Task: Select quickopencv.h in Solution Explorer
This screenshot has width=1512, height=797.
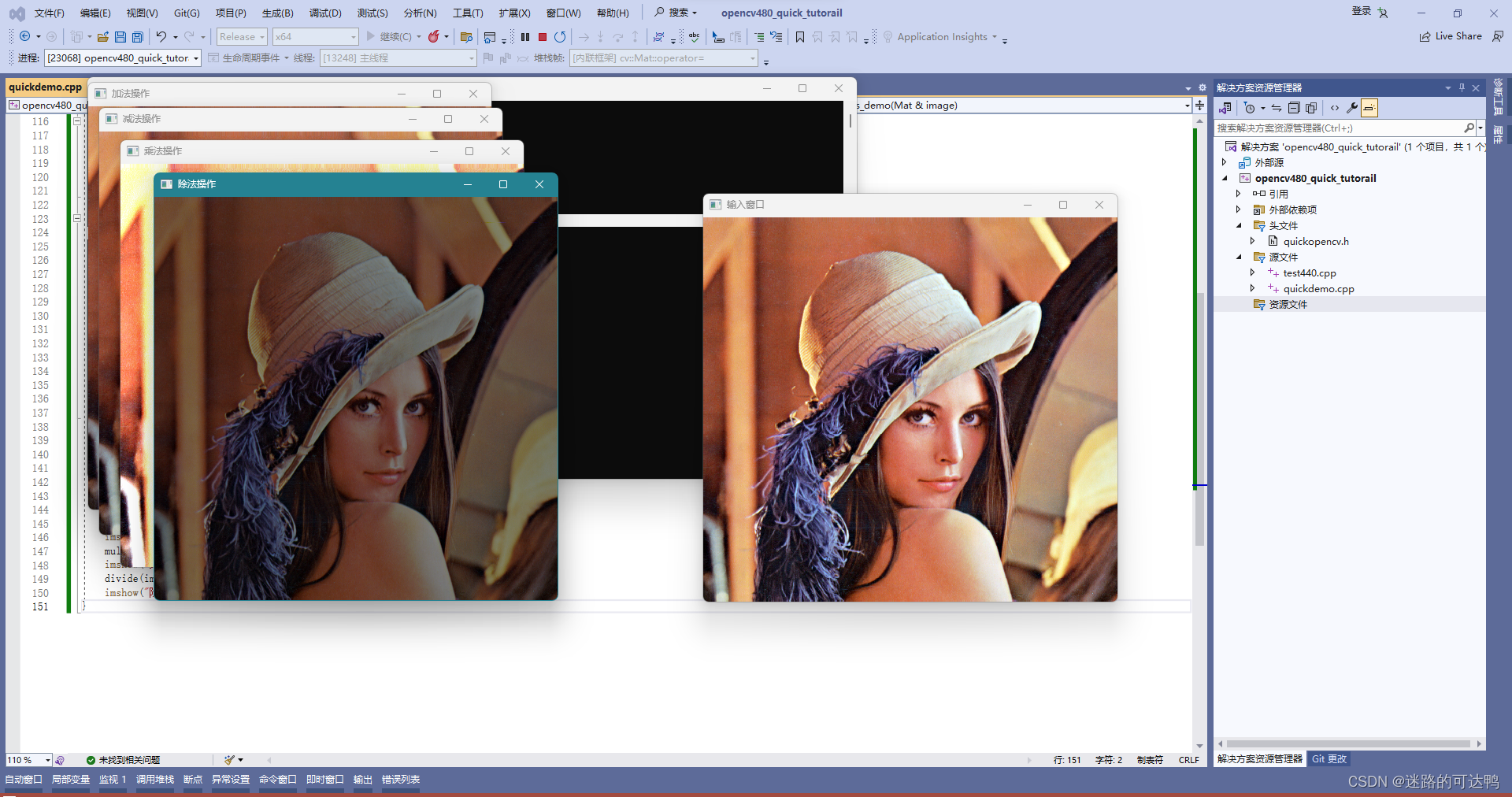Action: (x=1316, y=241)
